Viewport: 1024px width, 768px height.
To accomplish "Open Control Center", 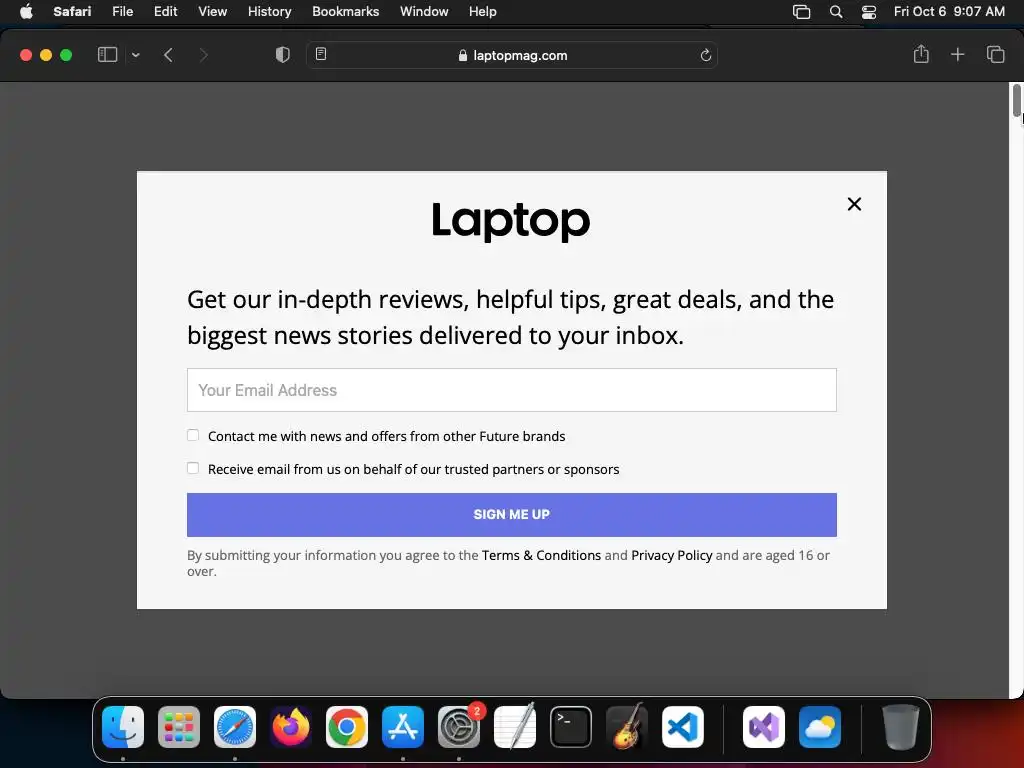I will 869,12.
